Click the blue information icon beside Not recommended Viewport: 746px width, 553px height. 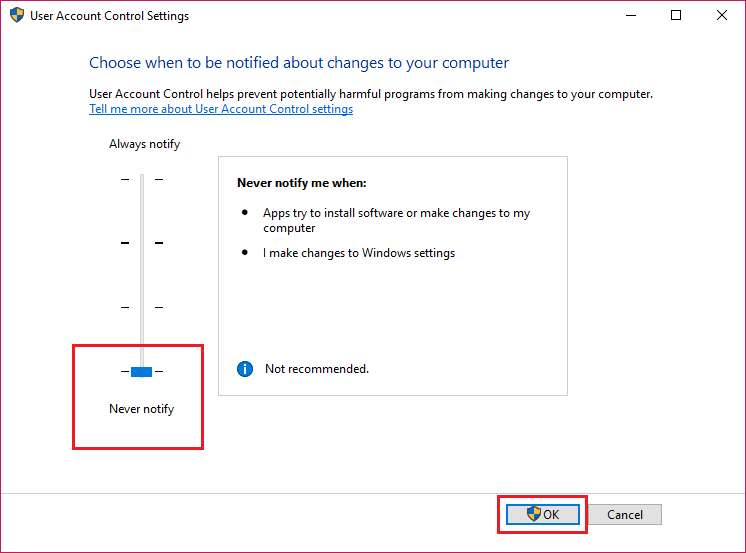pyautogui.click(x=245, y=369)
